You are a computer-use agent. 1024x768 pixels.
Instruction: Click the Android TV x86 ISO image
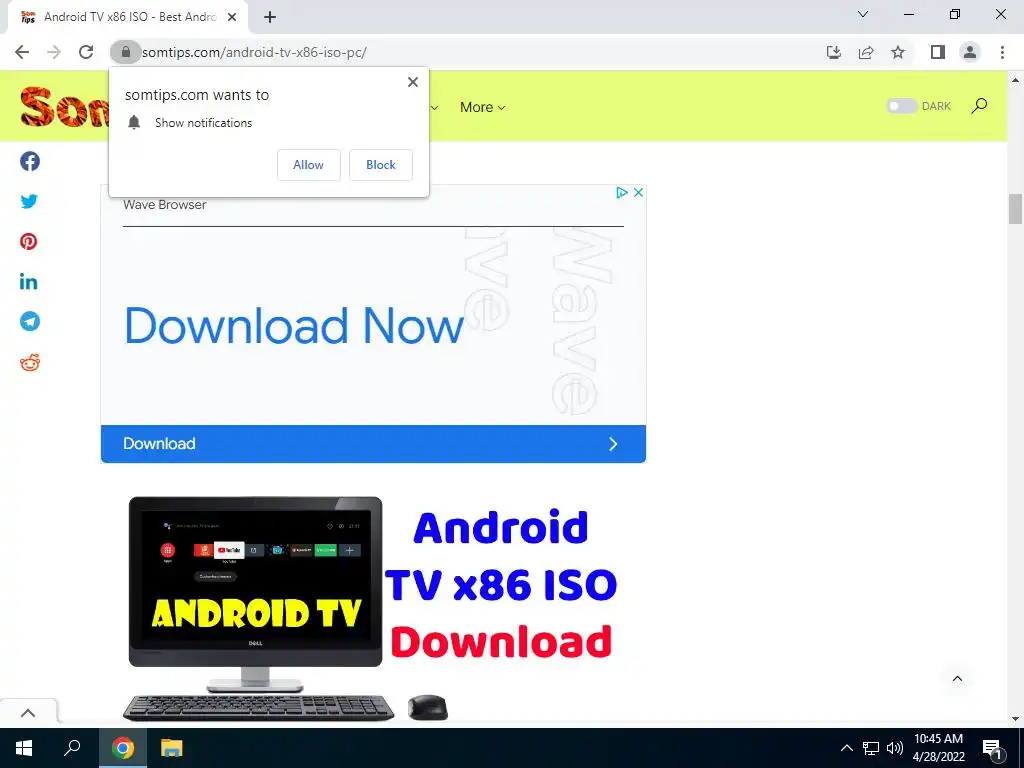[x=373, y=607]
